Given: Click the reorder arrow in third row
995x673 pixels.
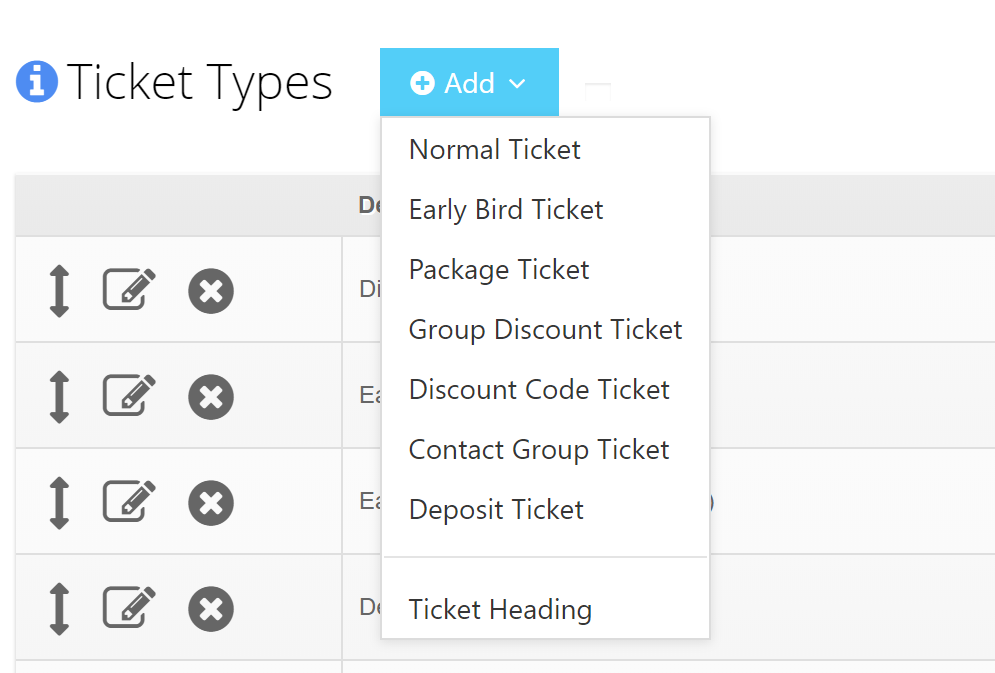Looking at the screenshot, I should point(59,503).
